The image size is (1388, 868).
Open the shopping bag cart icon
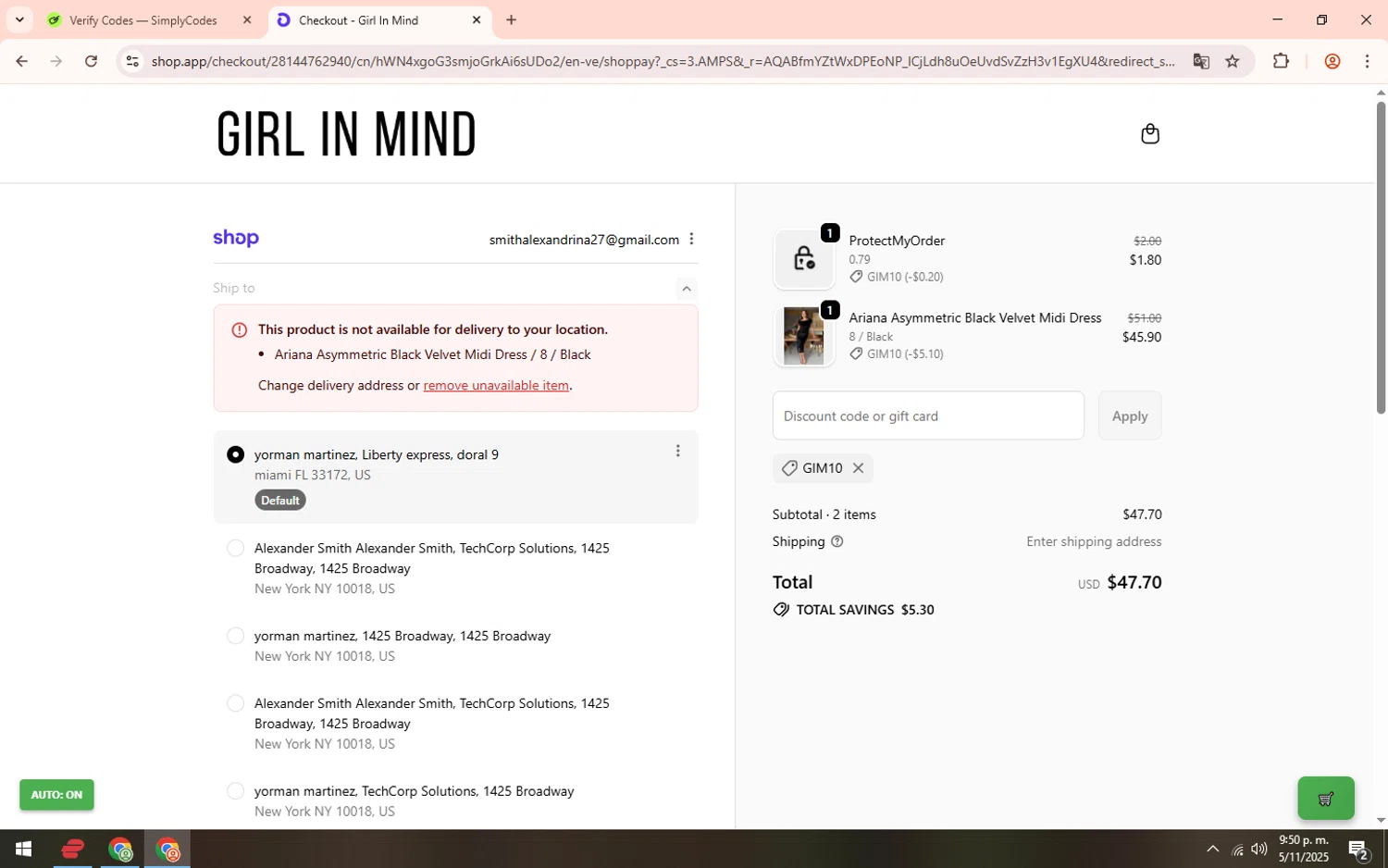pos(1150,134)
